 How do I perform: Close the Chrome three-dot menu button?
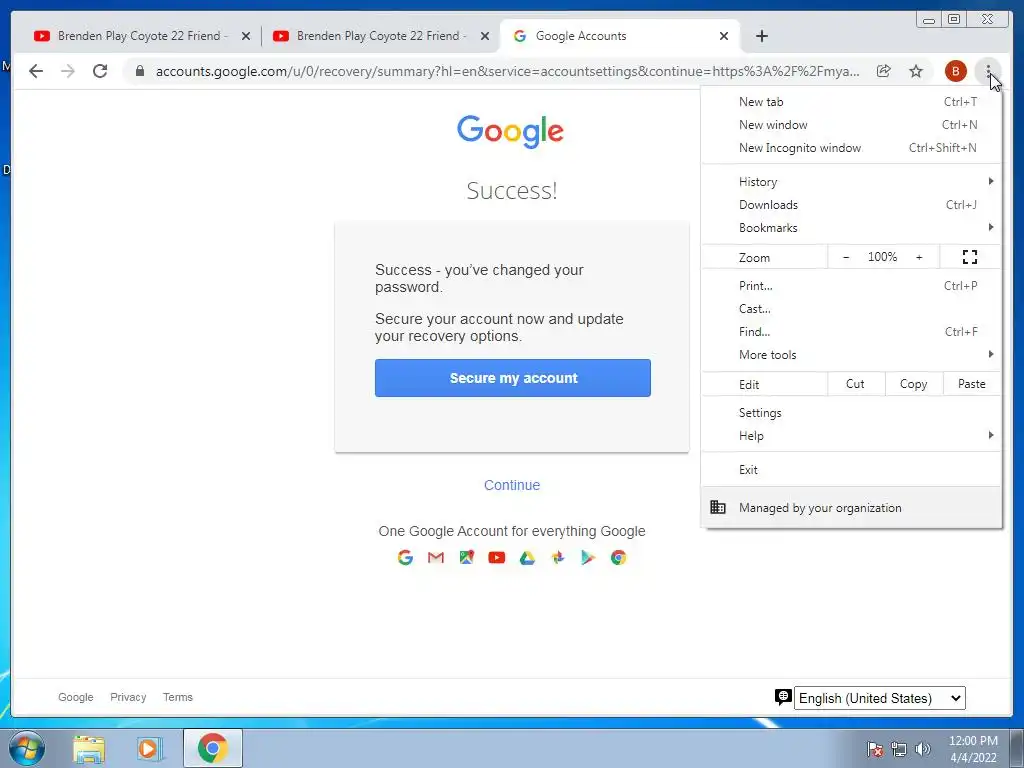[988, 71]
